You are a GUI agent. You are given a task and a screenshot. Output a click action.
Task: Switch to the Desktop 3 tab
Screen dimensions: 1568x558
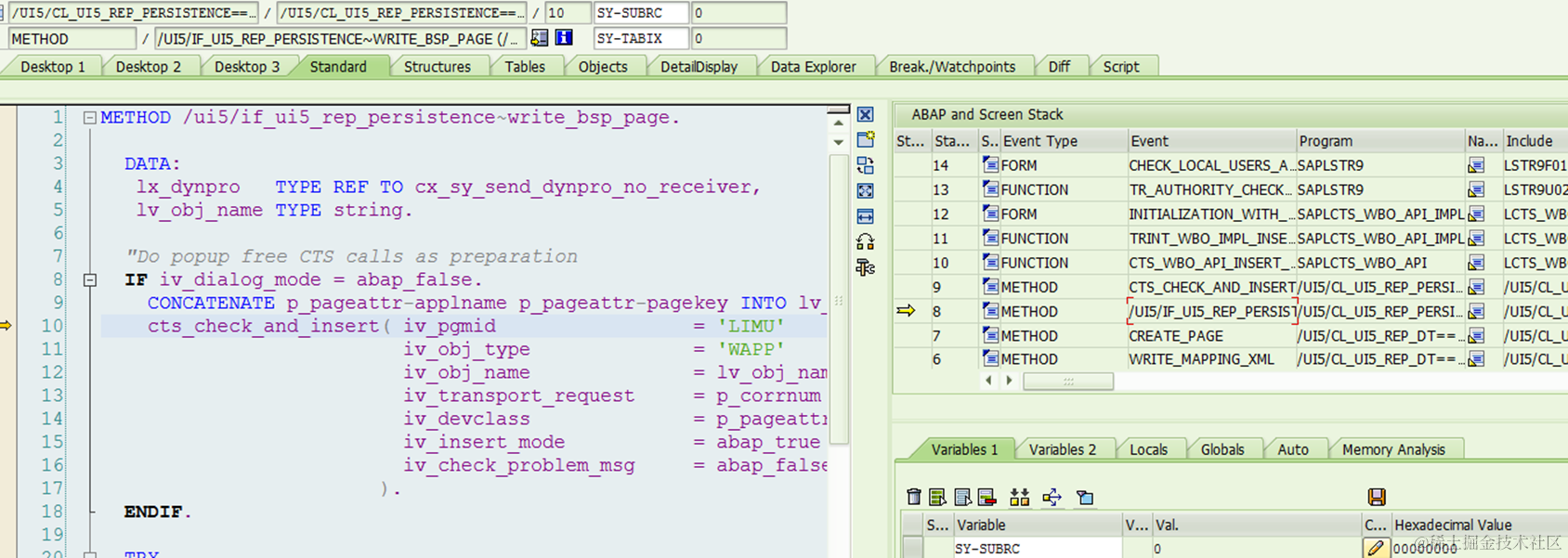click(246, 67)
